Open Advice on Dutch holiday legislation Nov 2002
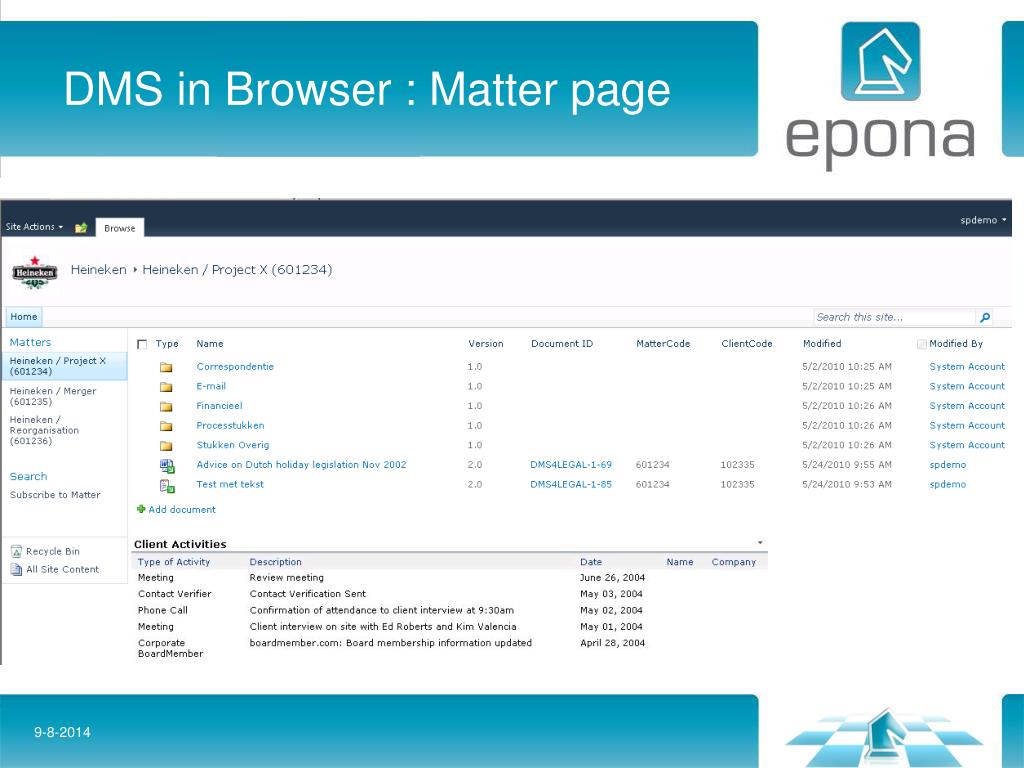1024x768 pixels. pos(301,464)
